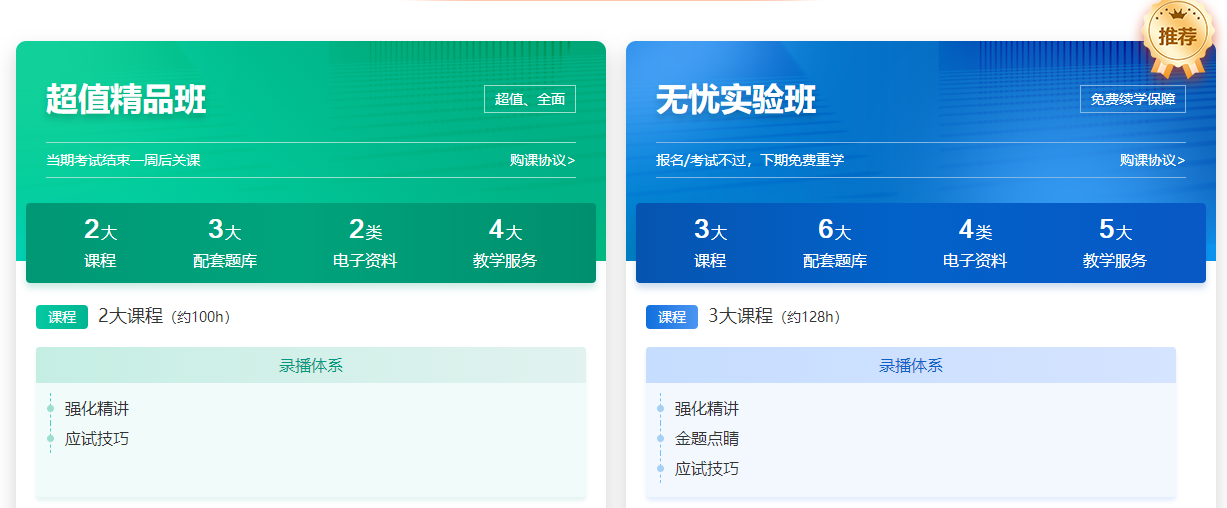Click the blue 课程 badge in 无忧实验班
Image resolution: width=1227 pixels, height=508 pixels.
(x=672, y=317)
